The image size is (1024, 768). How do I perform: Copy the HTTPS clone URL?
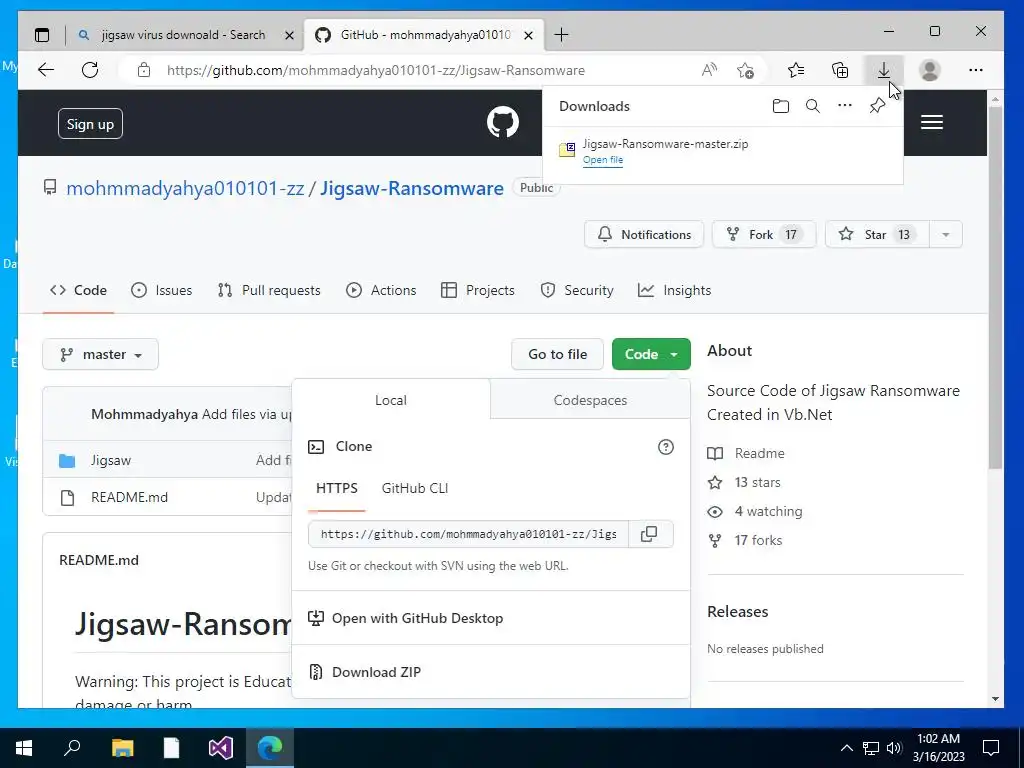pos(649,534)
